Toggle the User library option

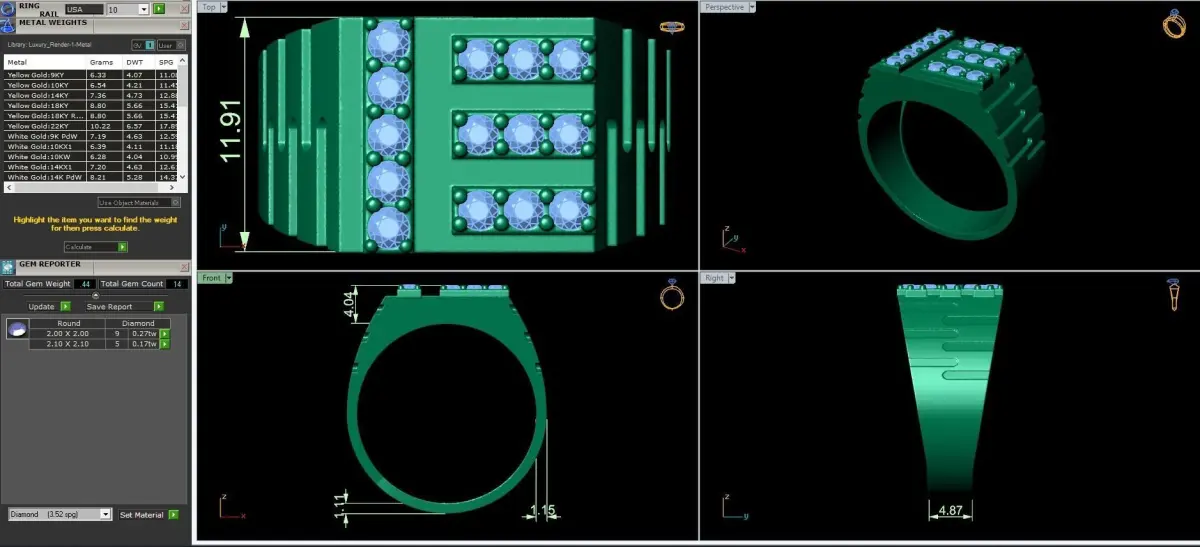point(171,45)
